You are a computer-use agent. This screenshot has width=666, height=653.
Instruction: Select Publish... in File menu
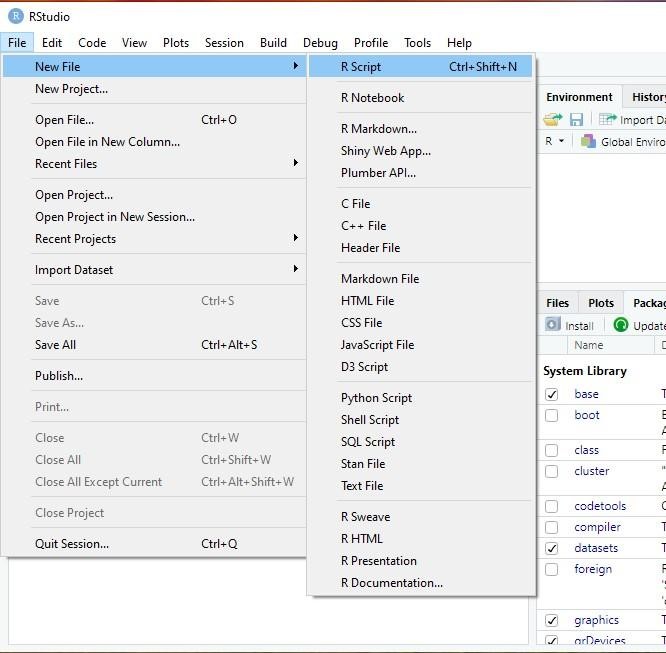tap(155, 376)
